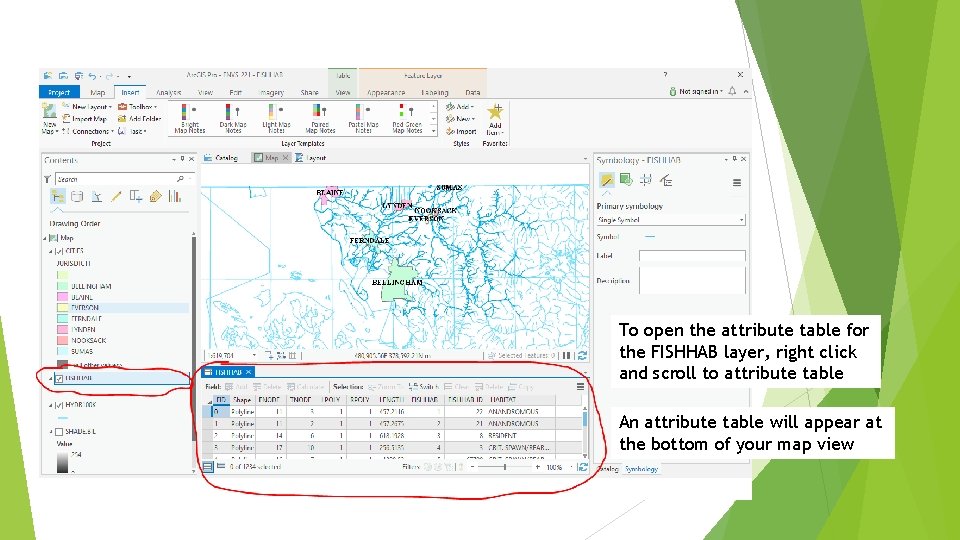
Task: Refresh the map view
Action: (582, 355)
